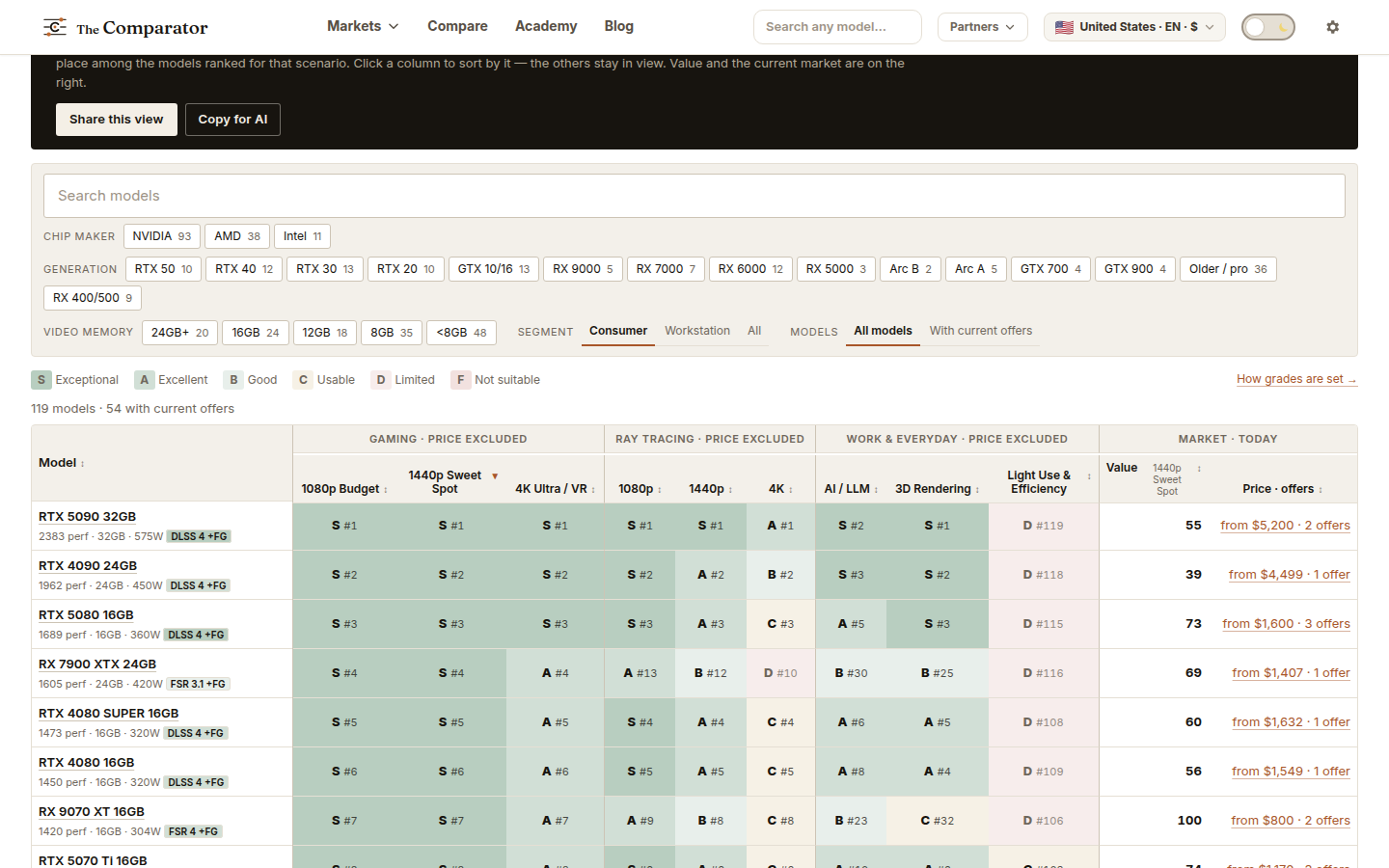The height and width of the screenshot is (868, 1389).
Task: Open the Academy menu item
Action: [546, 26]
